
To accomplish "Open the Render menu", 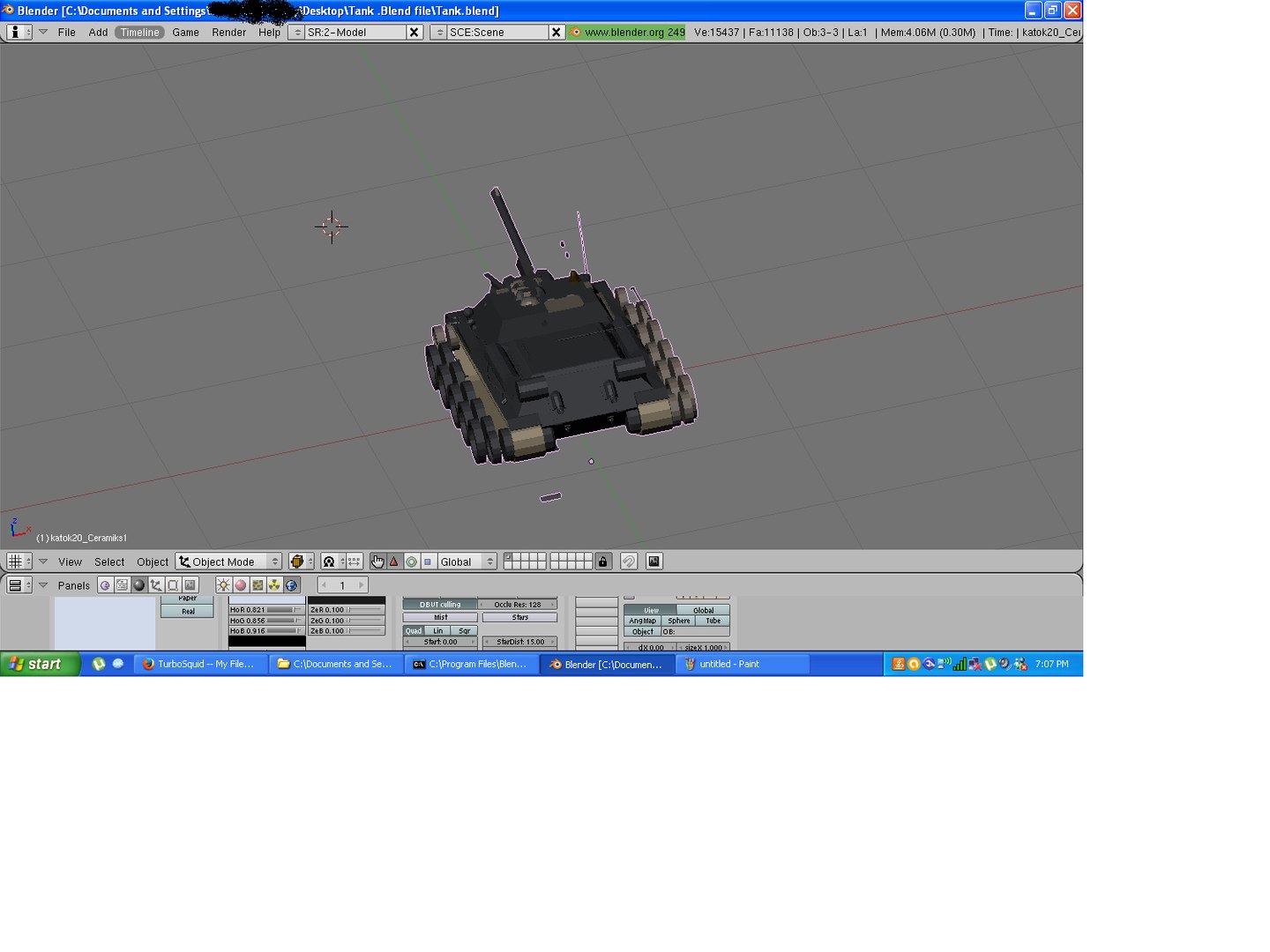I will point(229,32).
